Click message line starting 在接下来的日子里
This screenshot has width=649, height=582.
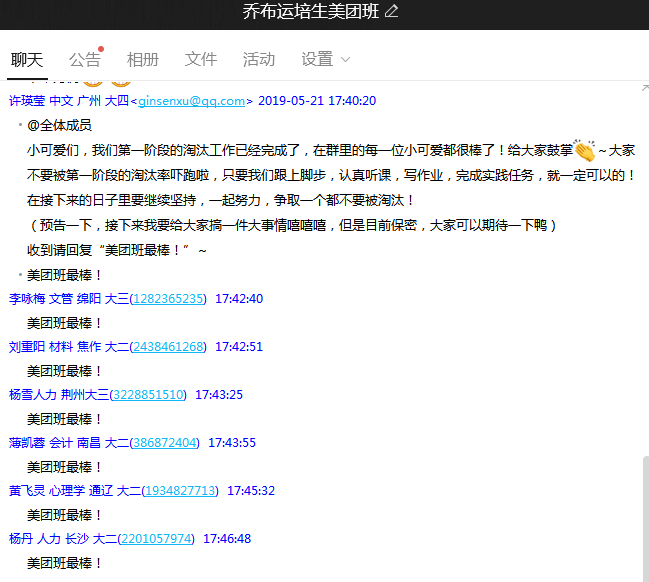coord(221,200)
